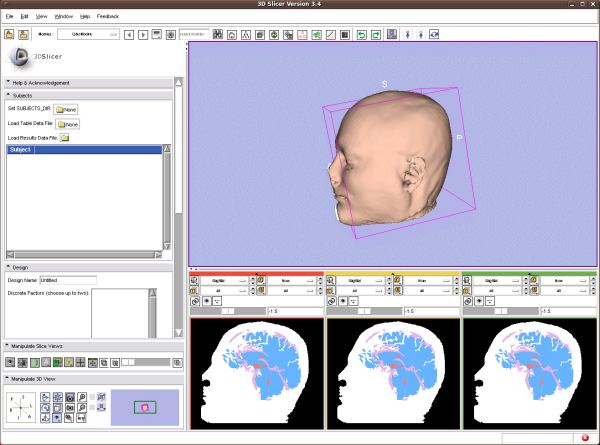Click the 3D view navigation thumbnail
The width and height of the screenshot is (600, 445).
[x=145, y=408]
